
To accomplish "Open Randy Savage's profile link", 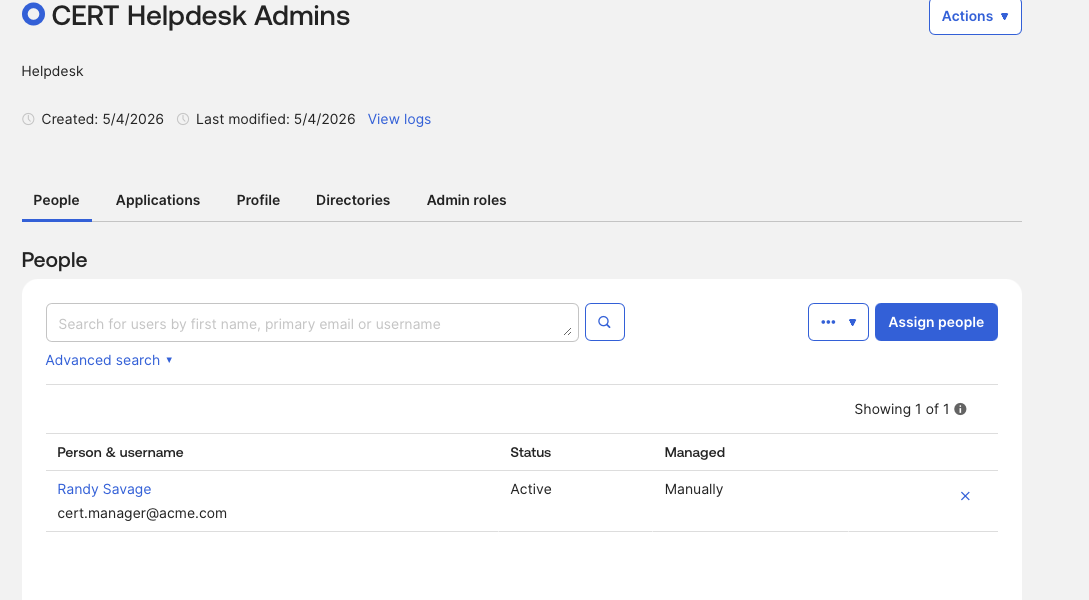I will point(104,489).
